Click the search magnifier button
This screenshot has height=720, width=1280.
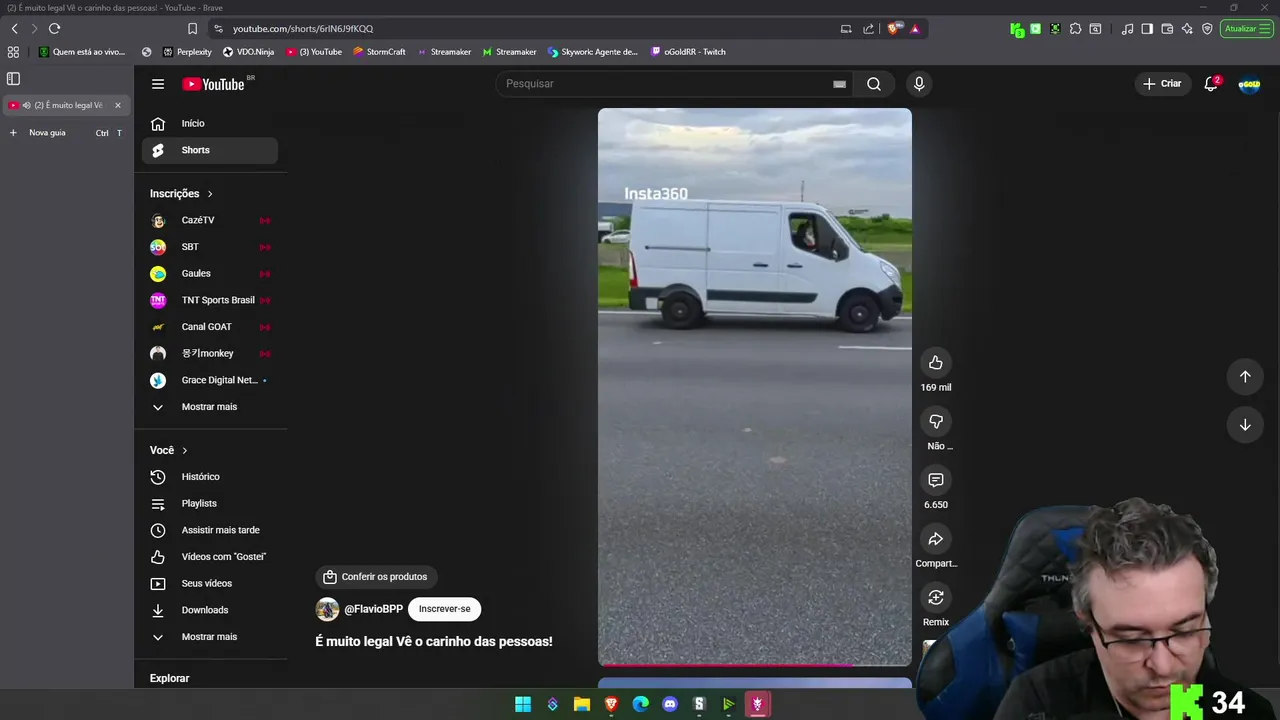pos(874,84)
